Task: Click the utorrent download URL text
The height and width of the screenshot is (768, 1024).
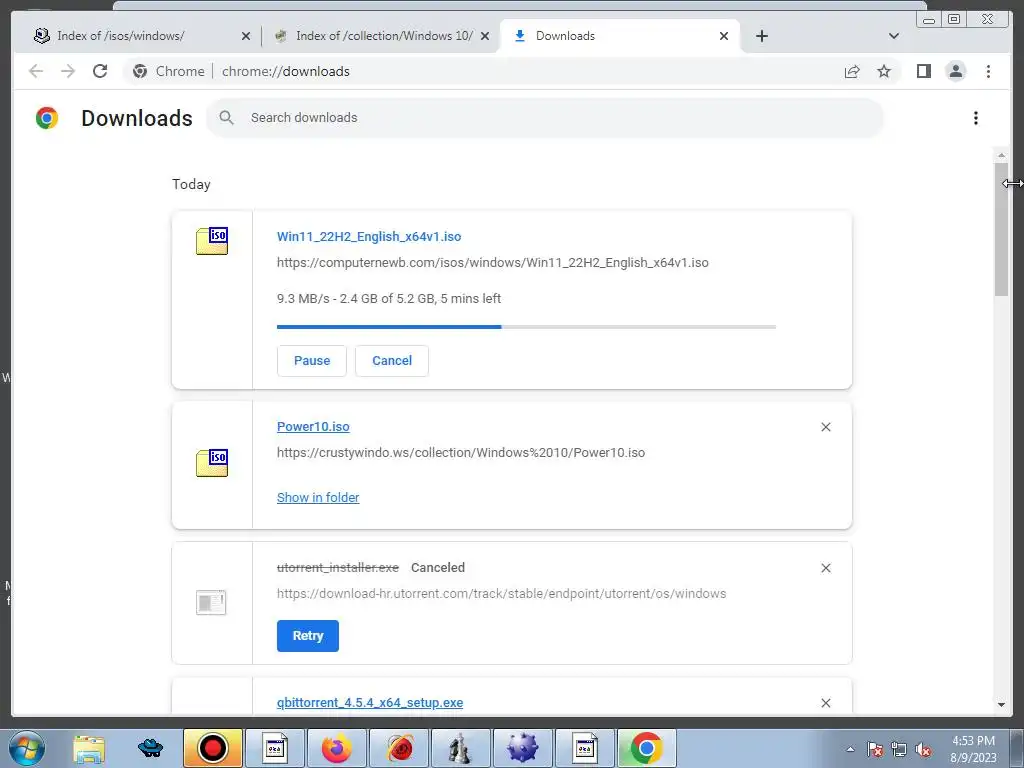Action: click(502, 594)
